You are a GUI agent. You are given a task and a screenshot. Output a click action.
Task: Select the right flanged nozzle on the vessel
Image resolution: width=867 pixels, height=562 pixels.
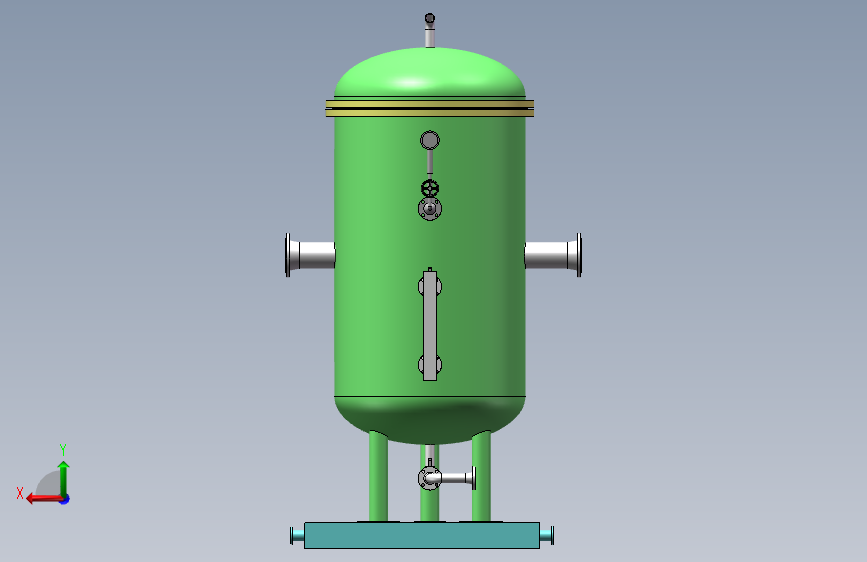pyautogui.click(x=553, y=255)
